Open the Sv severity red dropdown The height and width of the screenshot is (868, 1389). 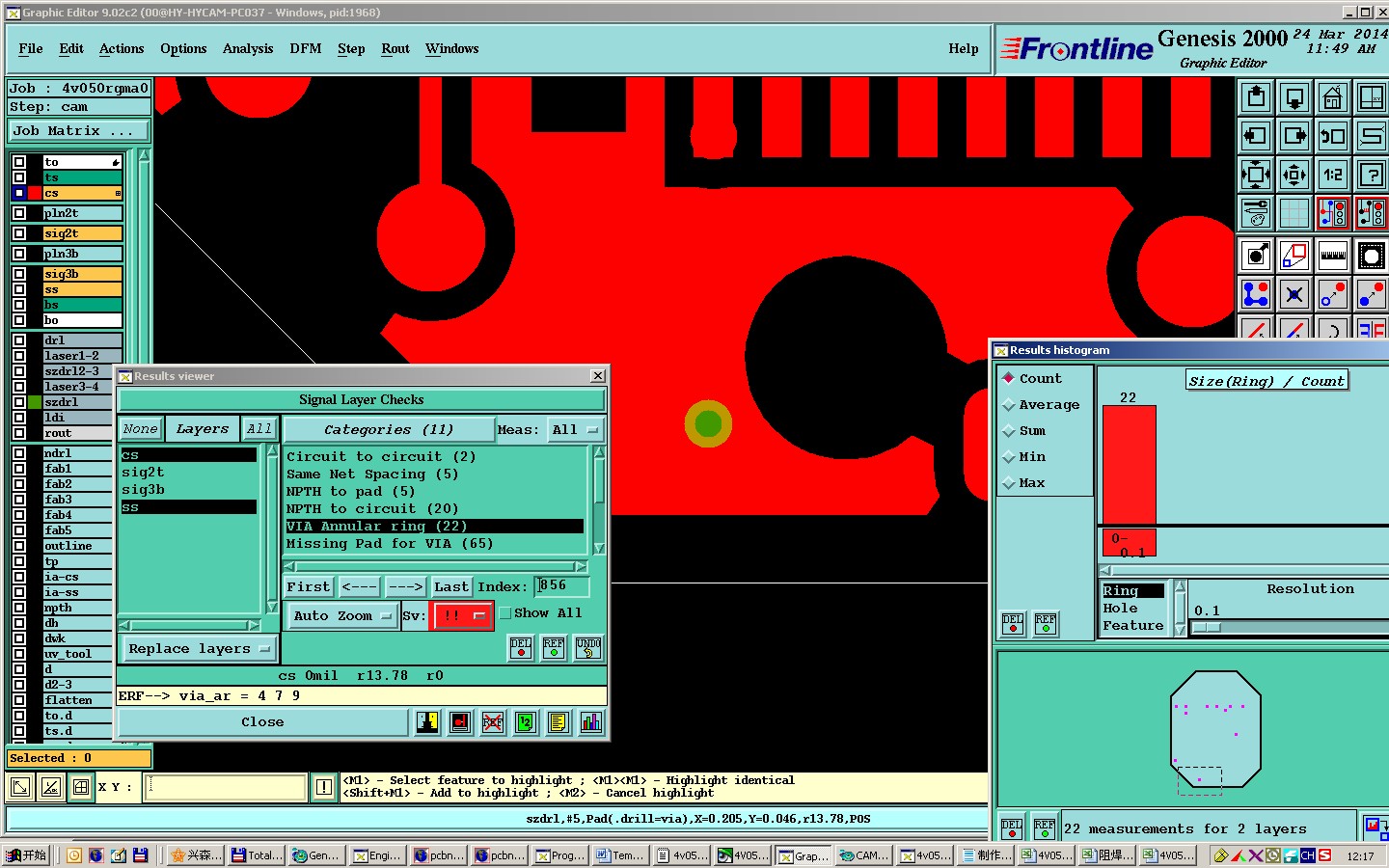pos(462,615)
